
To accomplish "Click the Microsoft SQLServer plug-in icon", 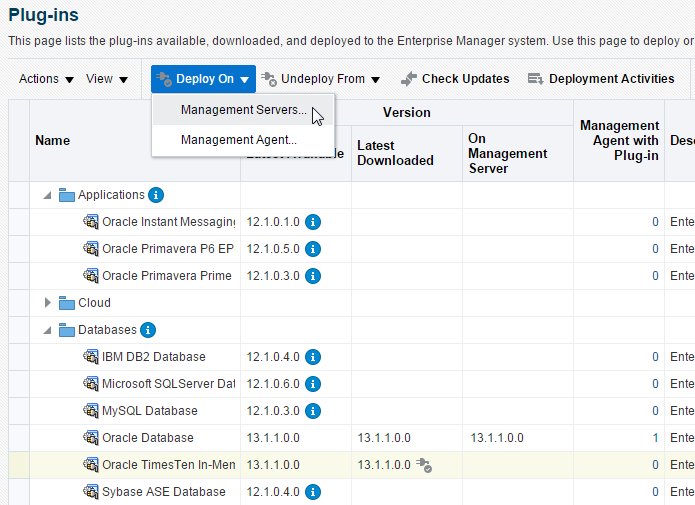I will [x=91, y=384].
